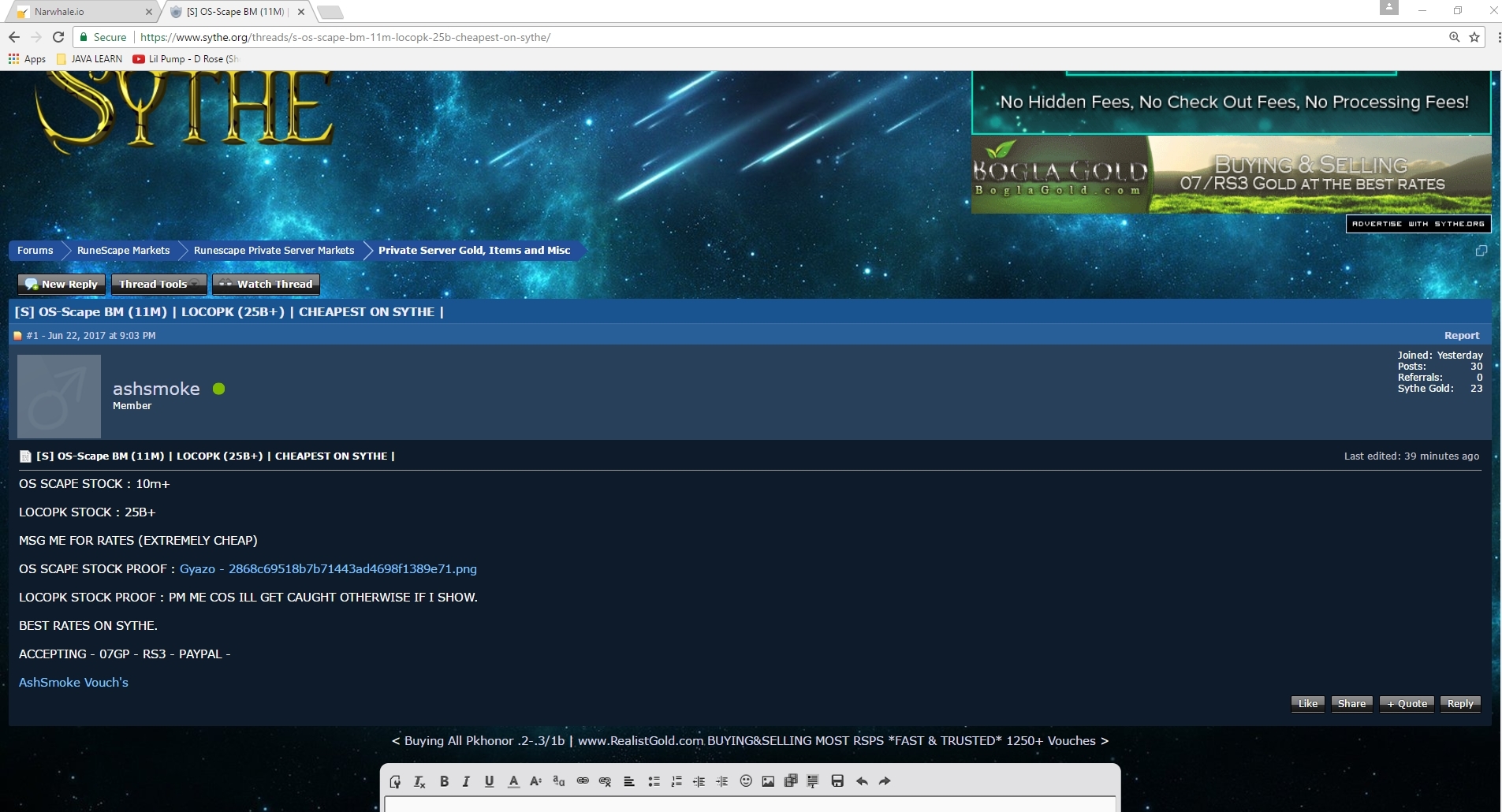Image resolution: width=1502 pixels, height=812 pixels.
Task: Open a new browser tab
Action: [x=330, y=12]
